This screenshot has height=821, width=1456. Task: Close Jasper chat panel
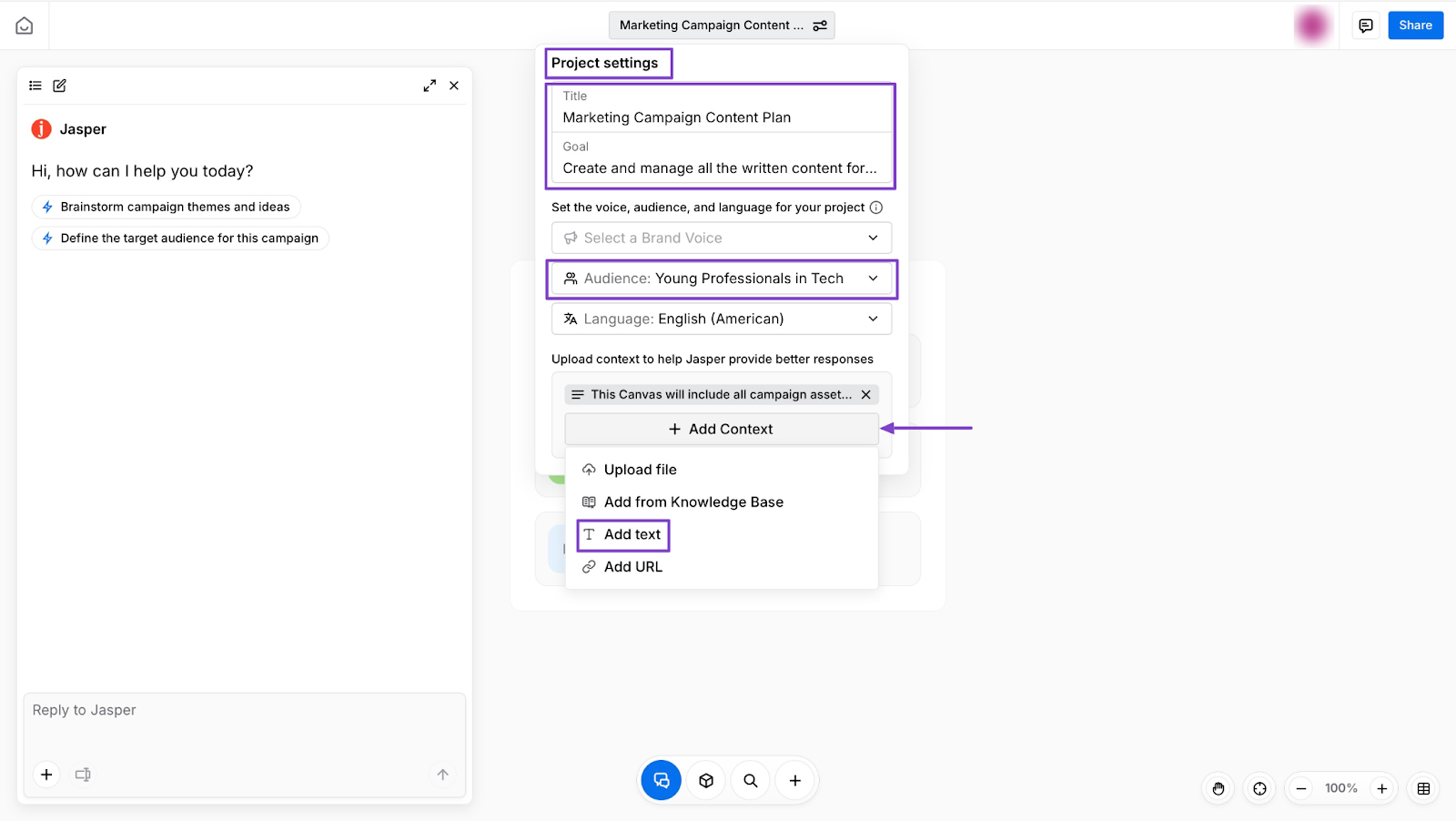454,86
